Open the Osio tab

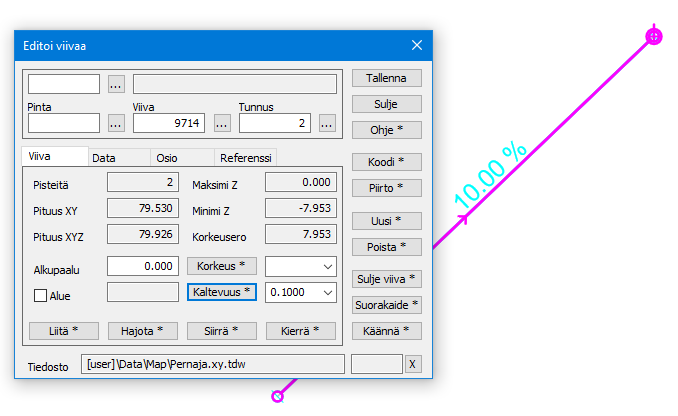coord(166,158)
